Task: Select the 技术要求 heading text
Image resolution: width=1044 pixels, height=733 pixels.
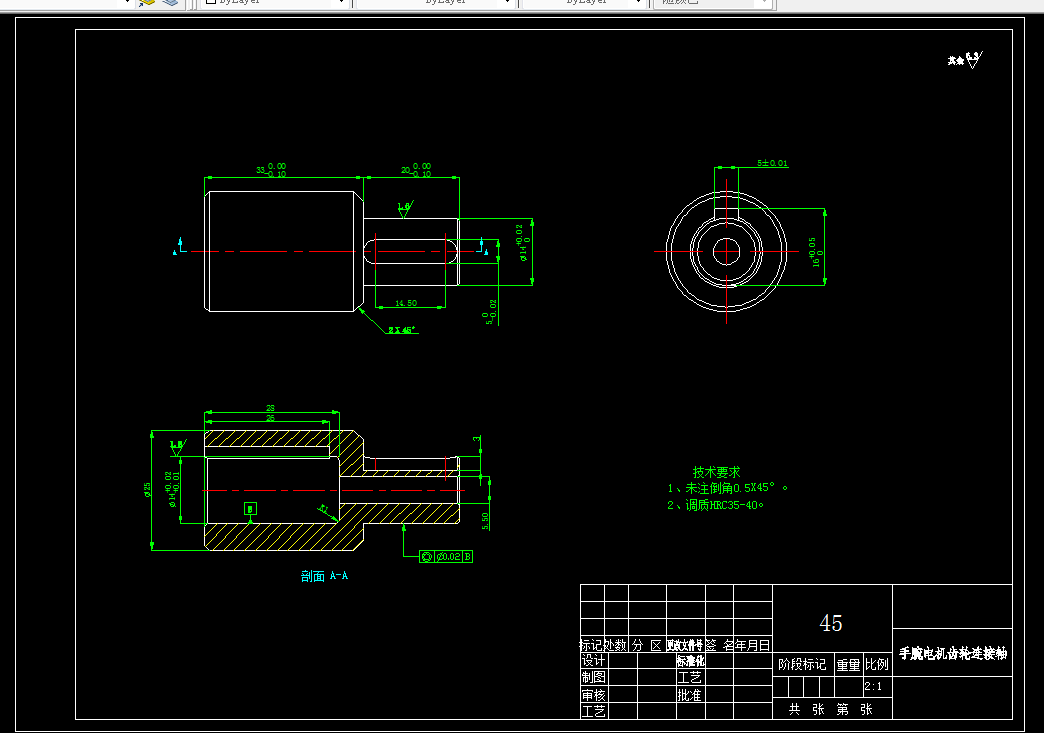Action: [716, 472]
